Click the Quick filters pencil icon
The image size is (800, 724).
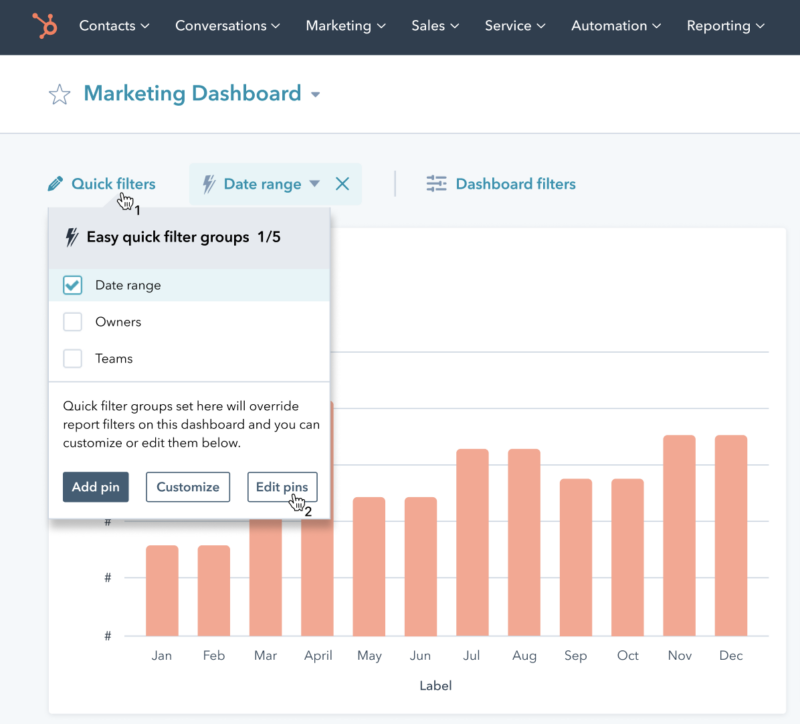pos(55,184)
